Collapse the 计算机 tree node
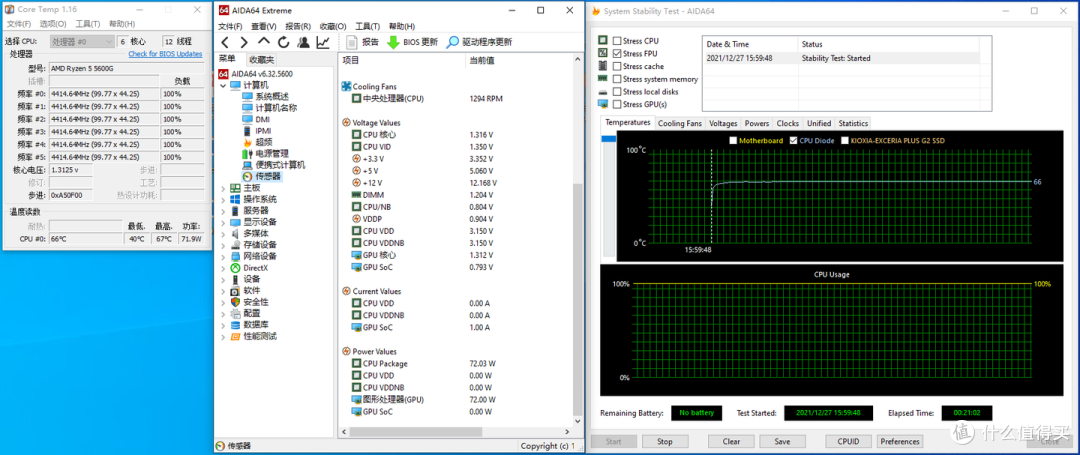 click(x=222, y=85)
